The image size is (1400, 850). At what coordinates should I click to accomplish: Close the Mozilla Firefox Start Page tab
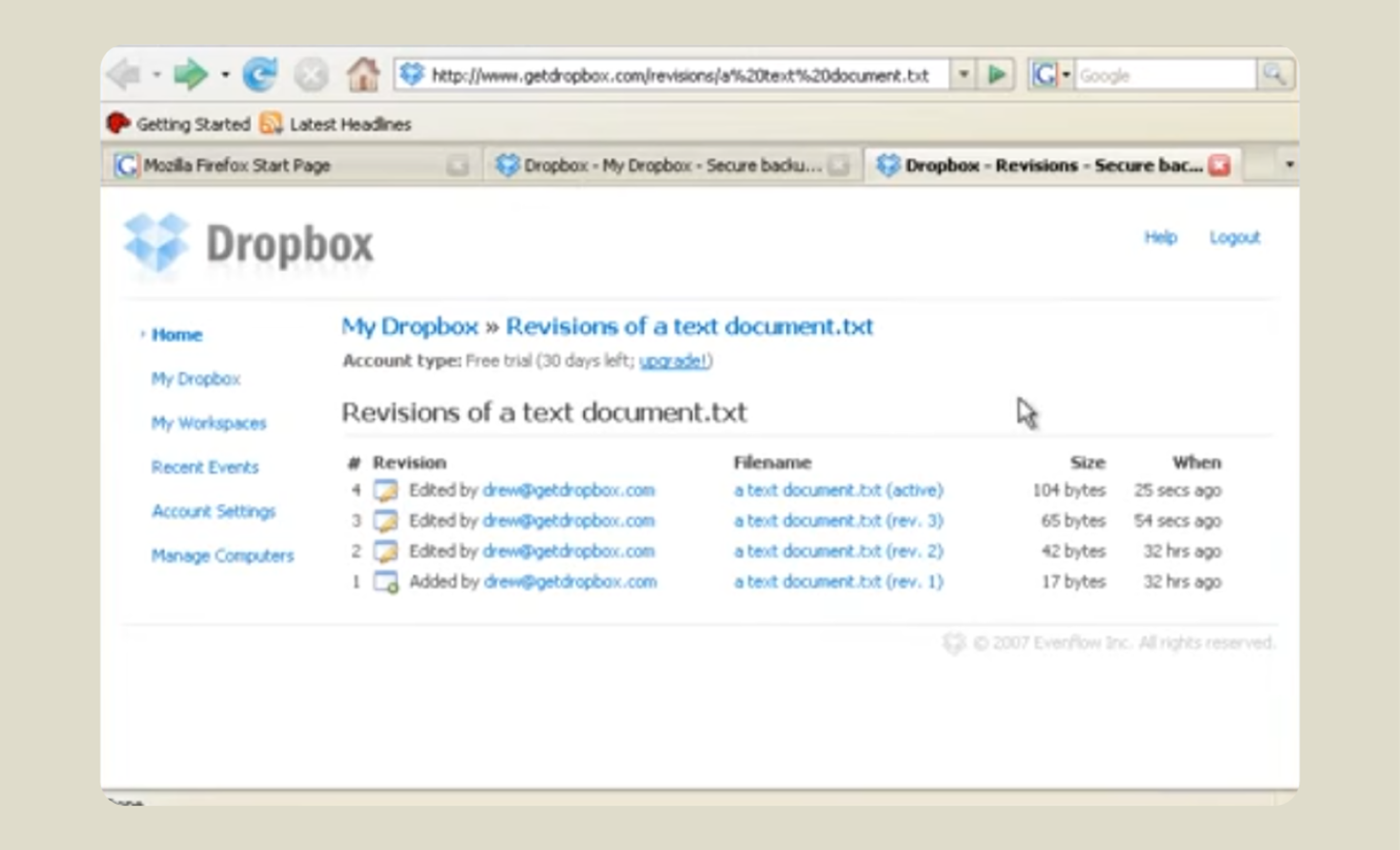click(x=458, y=166)
